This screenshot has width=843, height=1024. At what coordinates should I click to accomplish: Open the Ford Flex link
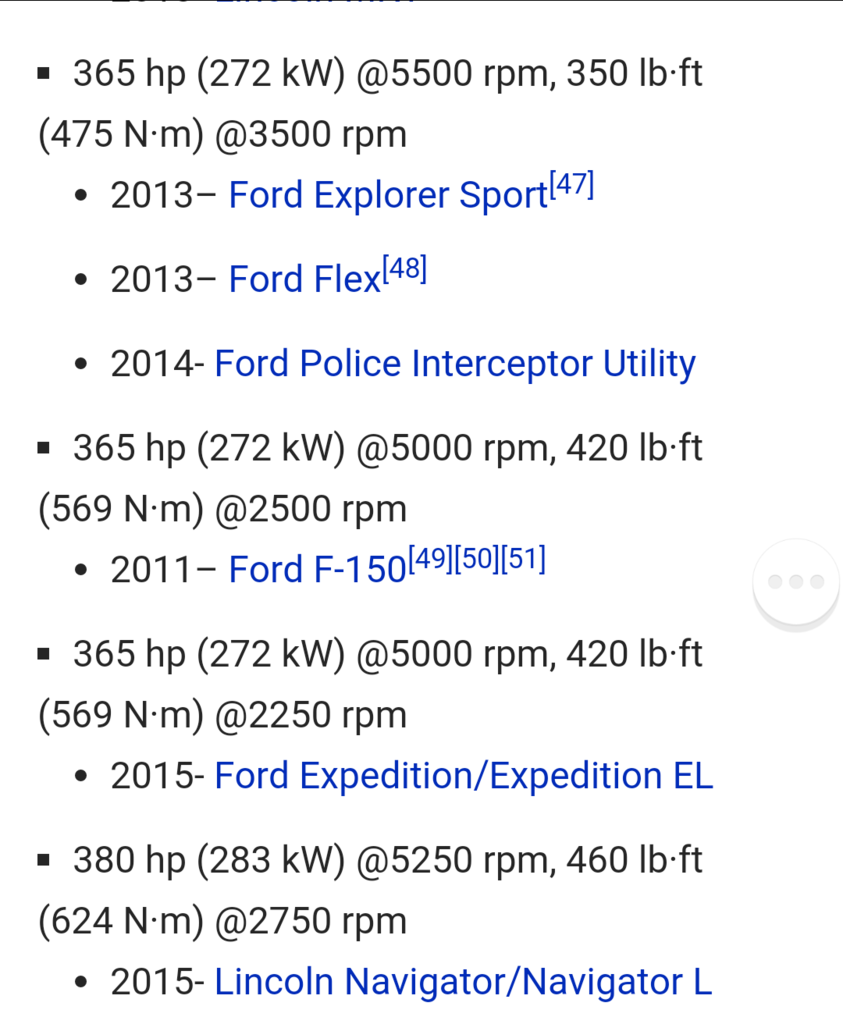[304, 279]
